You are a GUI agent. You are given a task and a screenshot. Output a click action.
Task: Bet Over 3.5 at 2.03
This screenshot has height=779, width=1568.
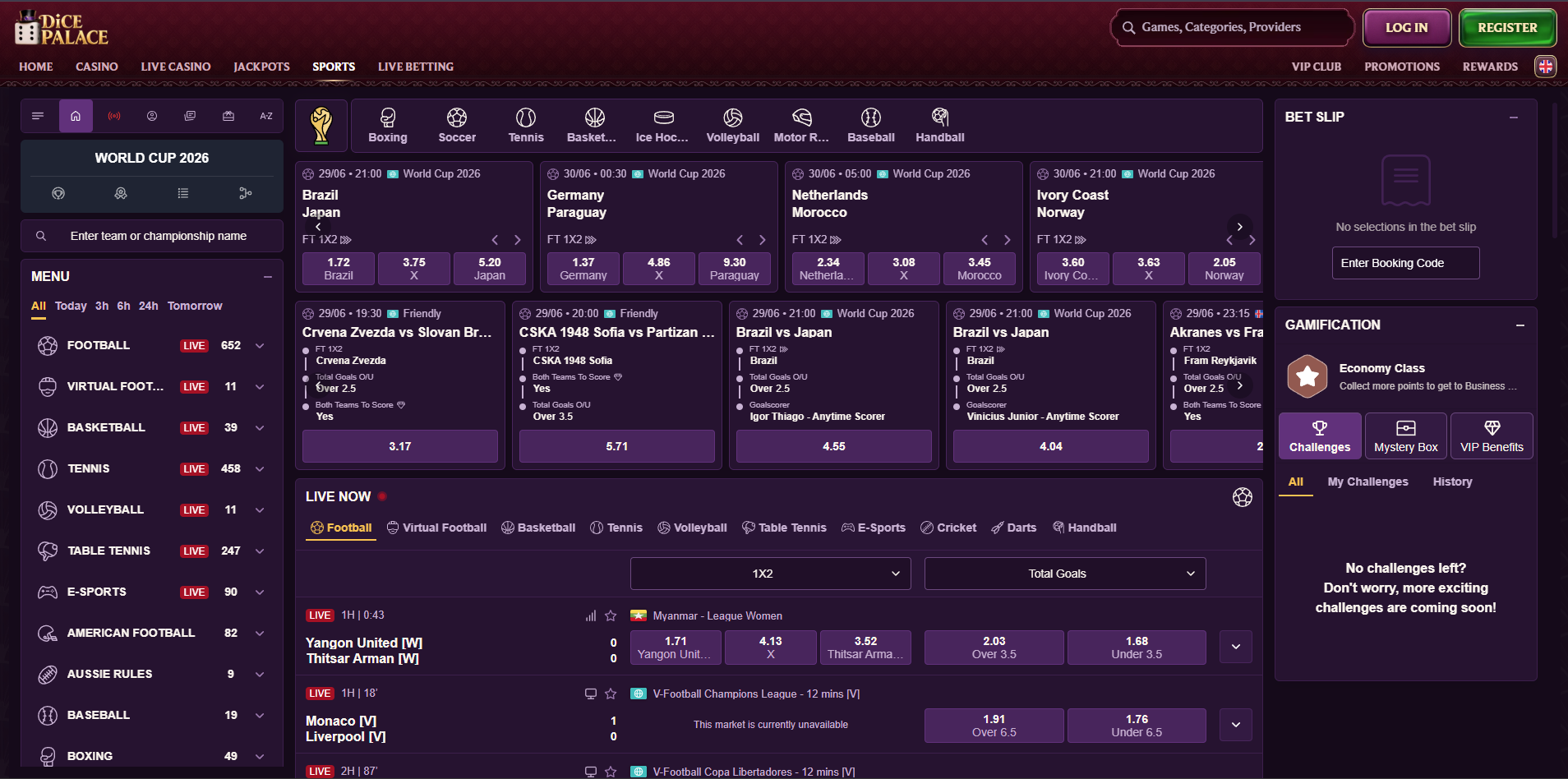[994, 647]
